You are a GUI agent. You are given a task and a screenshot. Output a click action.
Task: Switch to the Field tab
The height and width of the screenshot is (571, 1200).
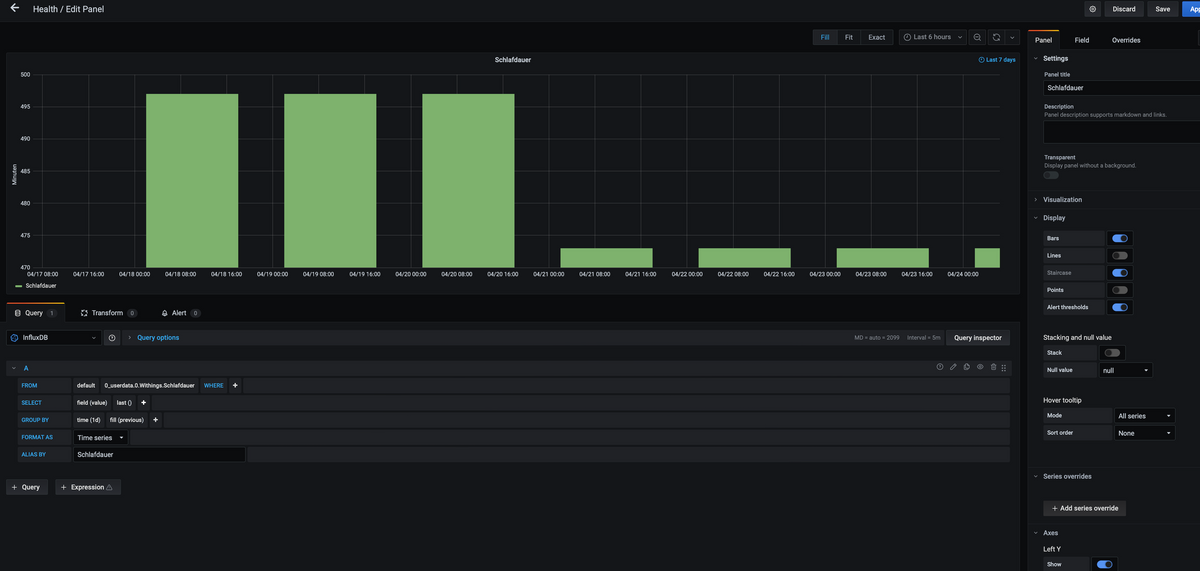point(1081,40)
